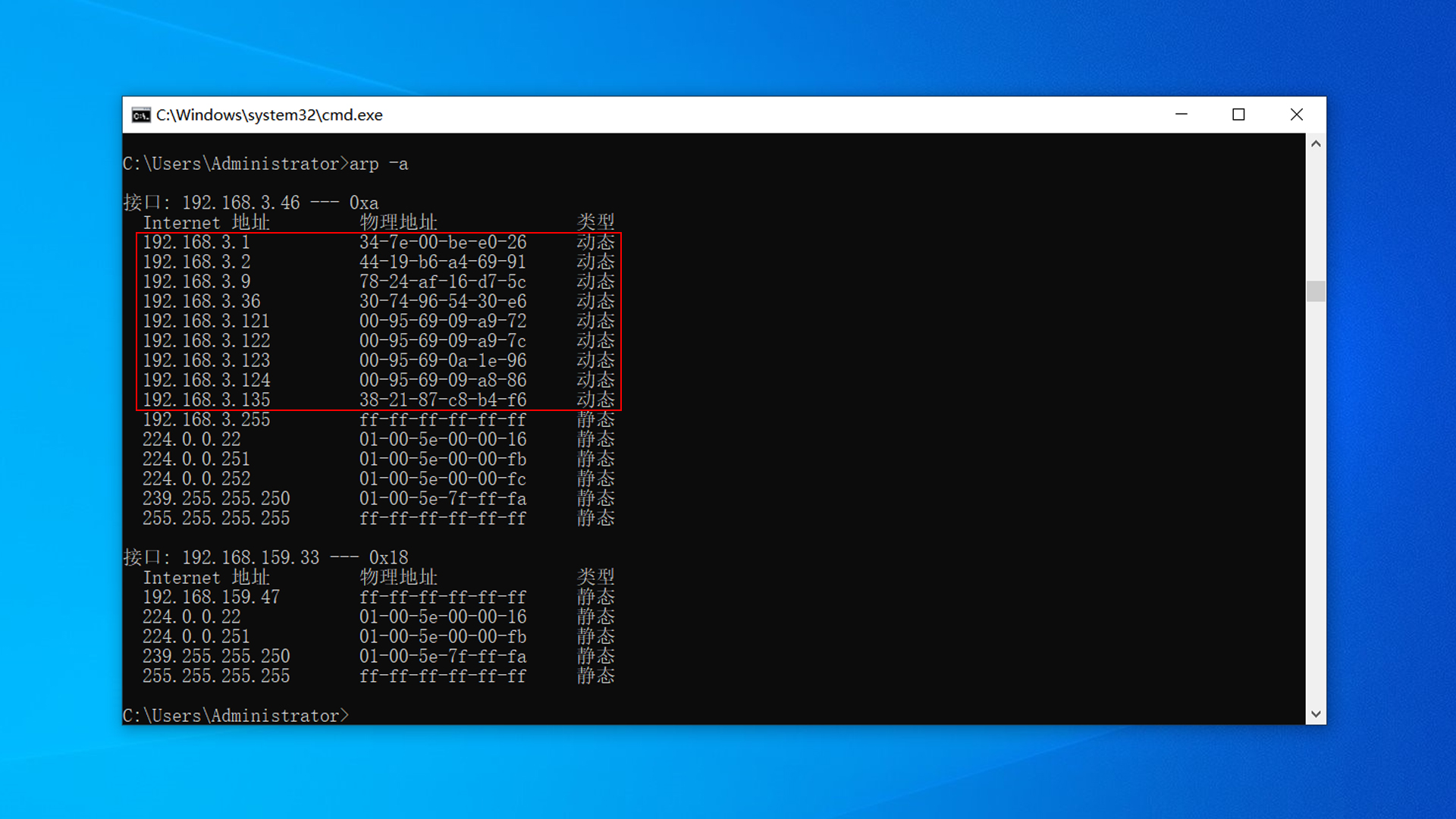Click the interface 192.168.3.46 header line
The image size is (1456, 819).
[x=250, y=203]
